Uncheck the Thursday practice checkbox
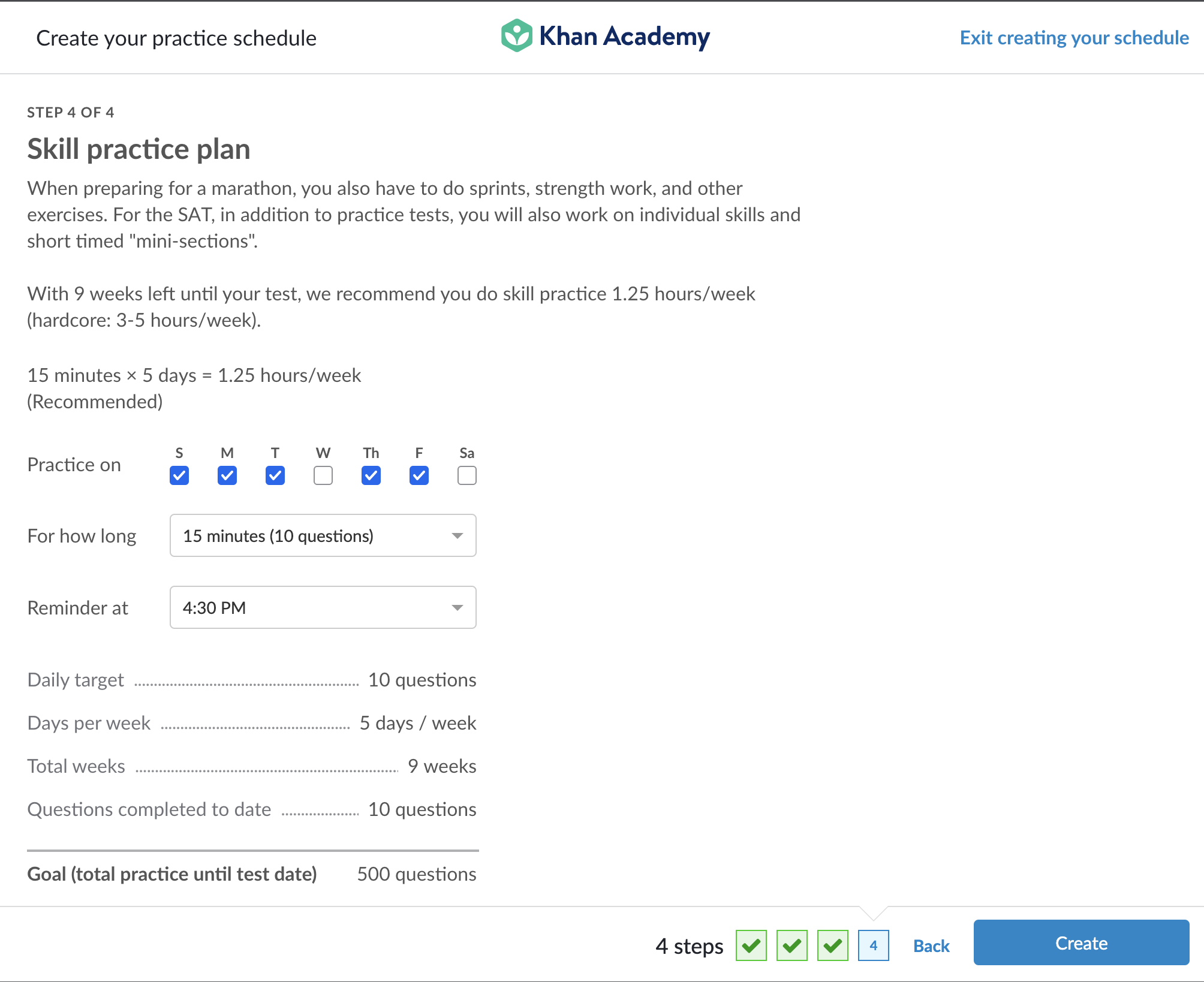 tap(371, 475)
